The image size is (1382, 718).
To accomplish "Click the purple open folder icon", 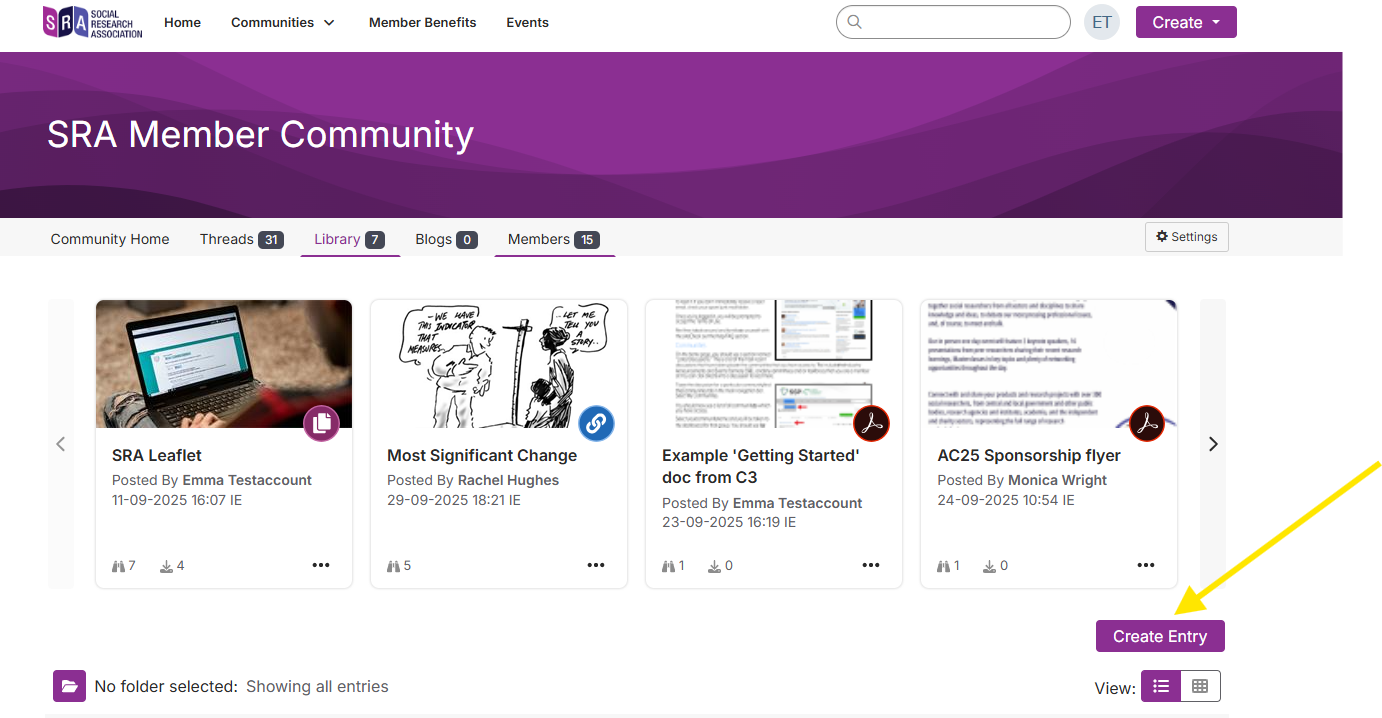I will tap(69, 686).
